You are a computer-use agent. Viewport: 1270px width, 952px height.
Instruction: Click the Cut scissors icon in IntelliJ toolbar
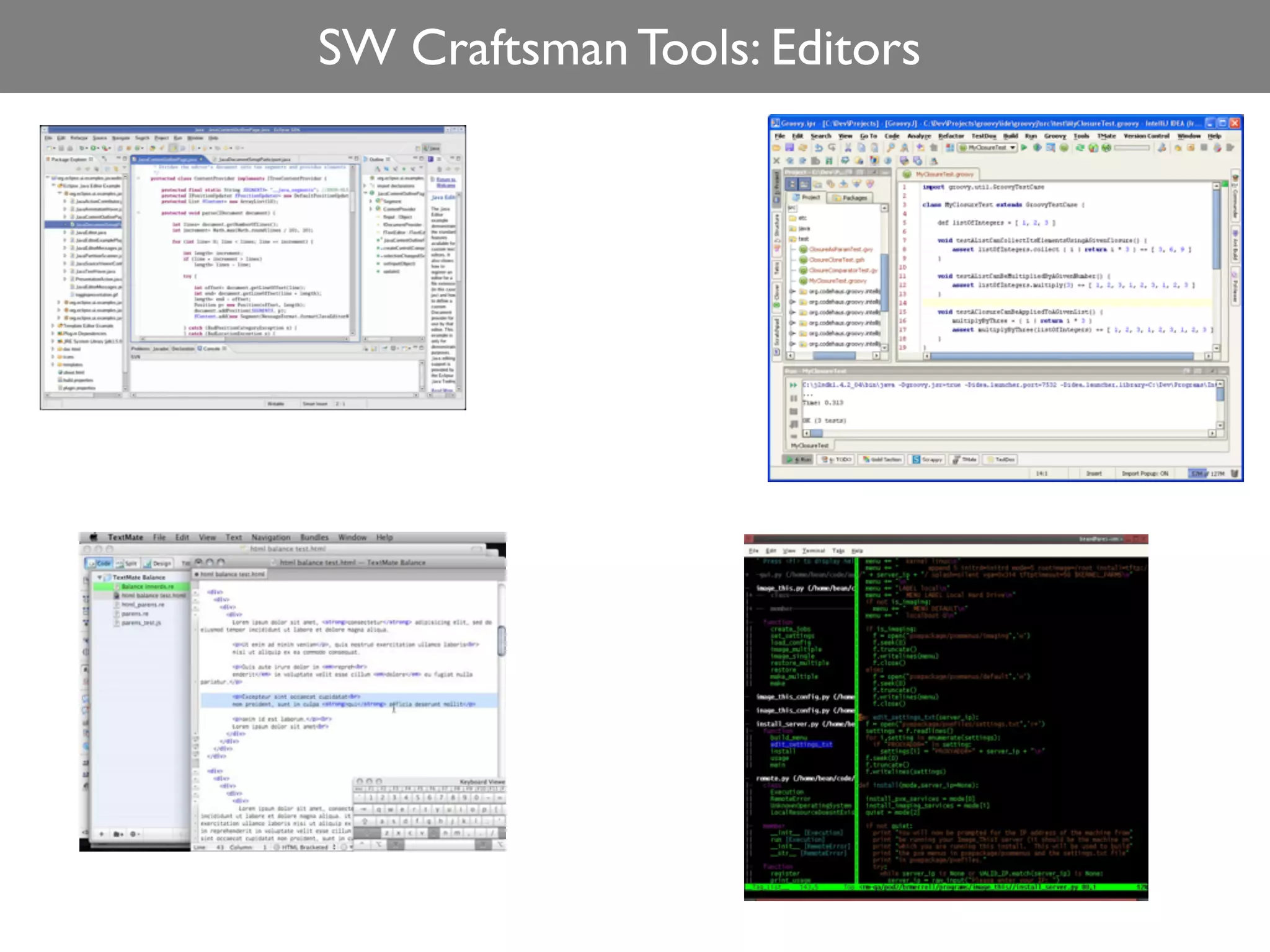click(x=848, y=148)
